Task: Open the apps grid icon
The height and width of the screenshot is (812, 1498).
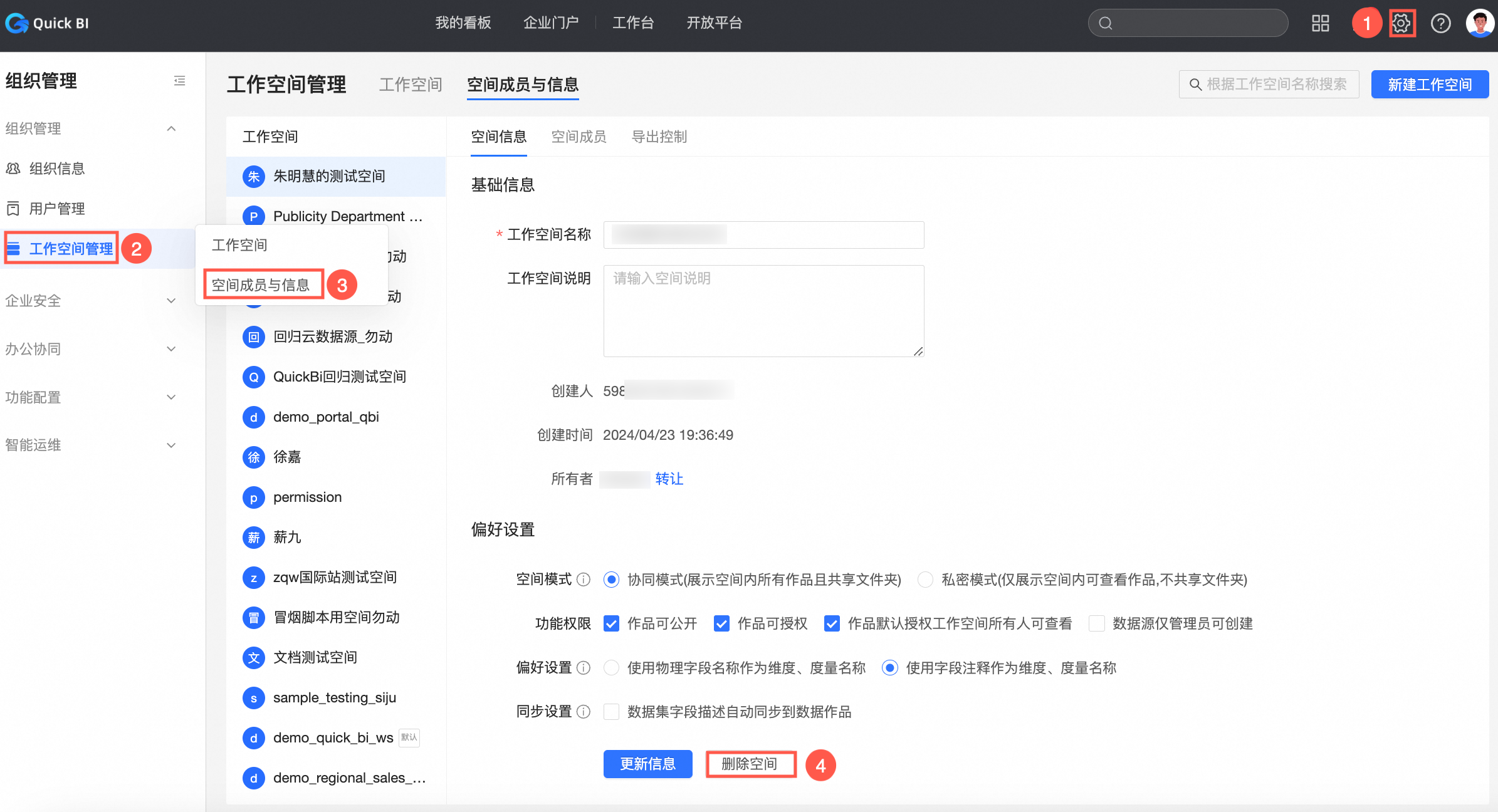Action: click(1321, 23)
